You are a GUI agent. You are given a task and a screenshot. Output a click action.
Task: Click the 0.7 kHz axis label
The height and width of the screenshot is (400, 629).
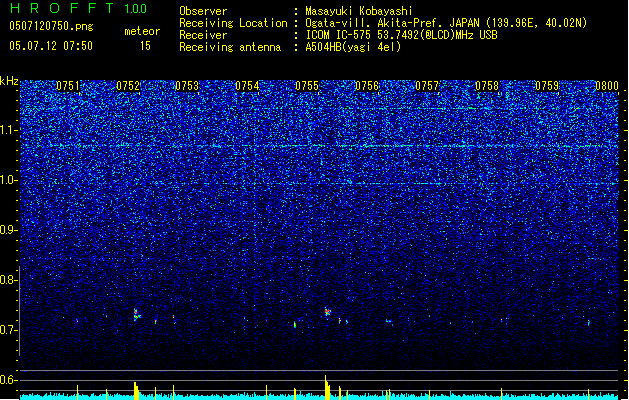pyautogui.click(x=8, y=330)
